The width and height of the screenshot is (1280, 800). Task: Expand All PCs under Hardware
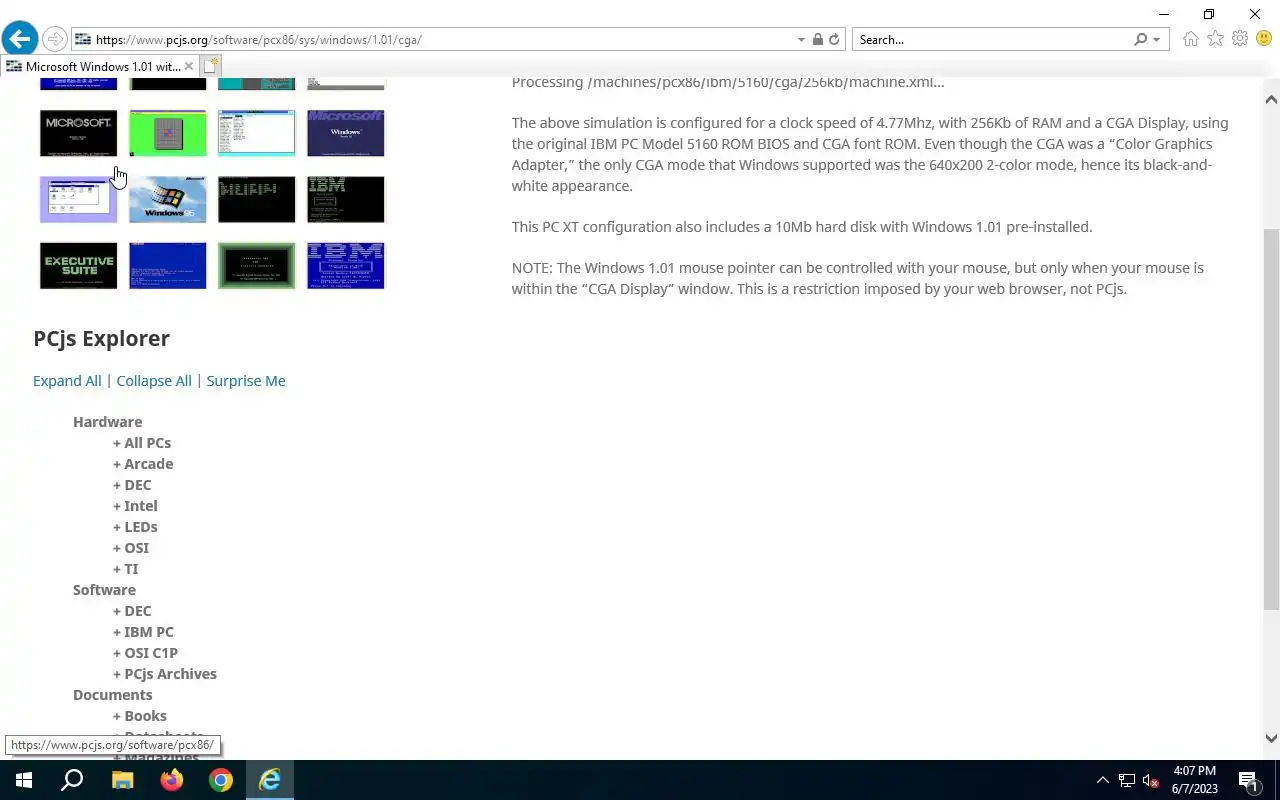point(142,442)
